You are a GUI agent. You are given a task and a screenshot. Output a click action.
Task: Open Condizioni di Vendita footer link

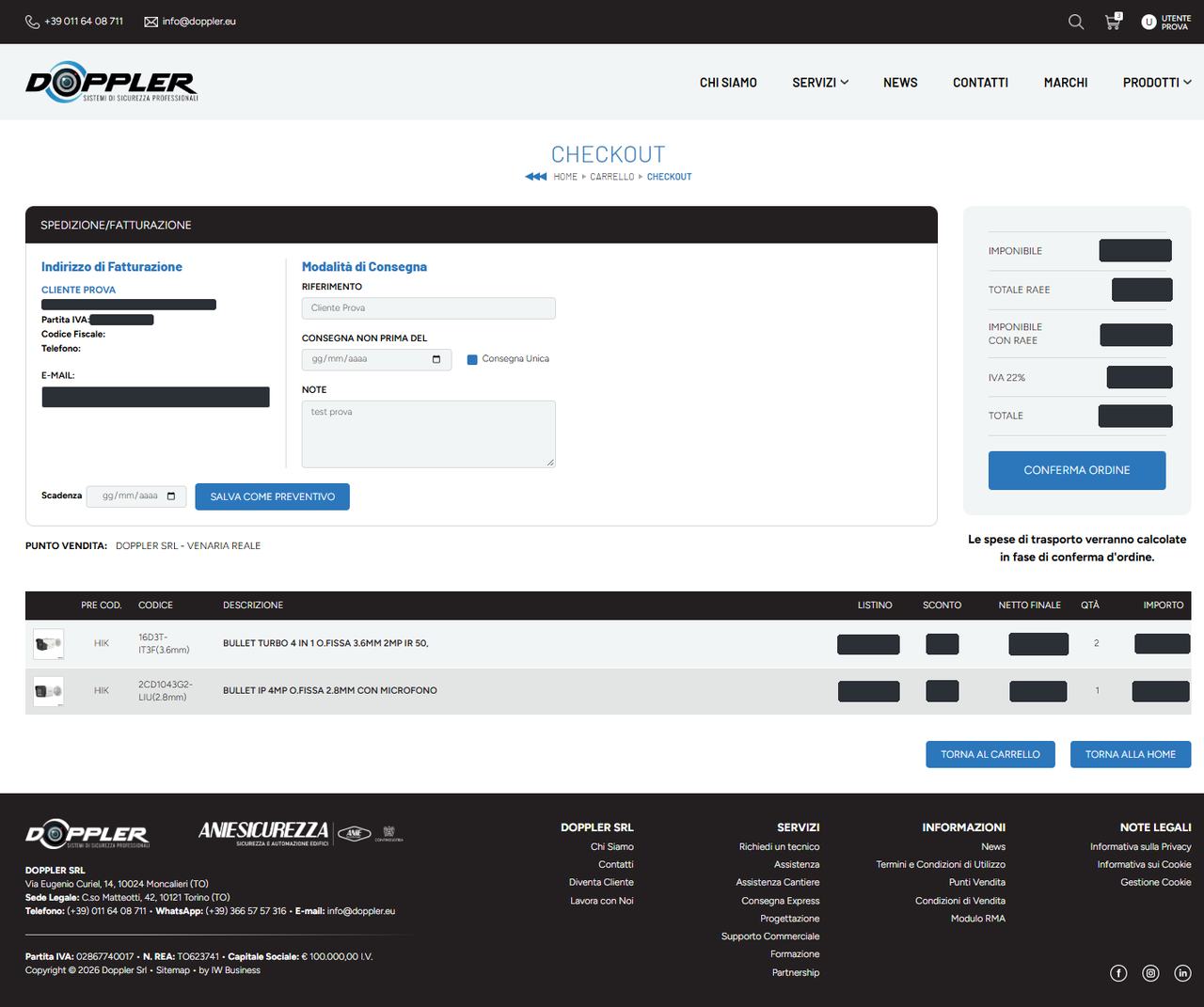(960, 901)
